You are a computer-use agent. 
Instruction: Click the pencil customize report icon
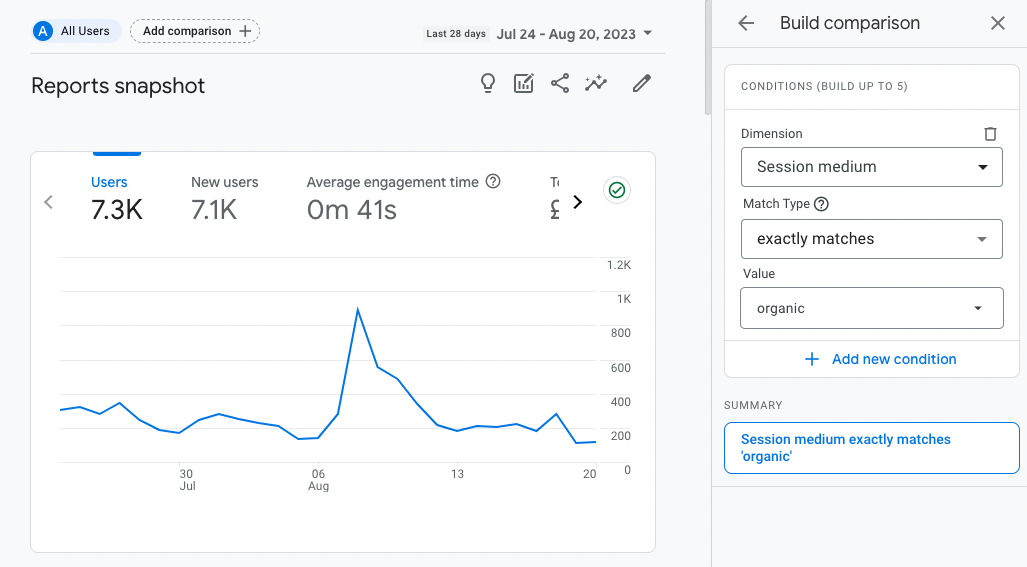pos(642,84)
